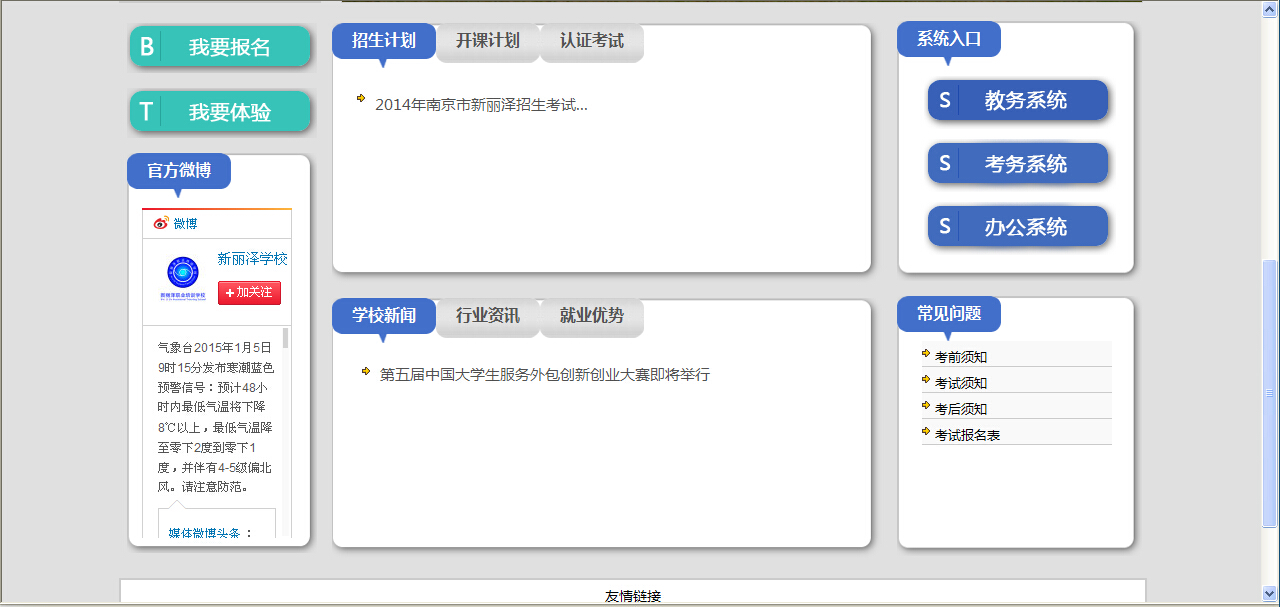Viewport: 1280px width, 607px height.
Task: Click the arrow bullet beside 考前须知
Action: pyautogui.click(x=926, y=354)
